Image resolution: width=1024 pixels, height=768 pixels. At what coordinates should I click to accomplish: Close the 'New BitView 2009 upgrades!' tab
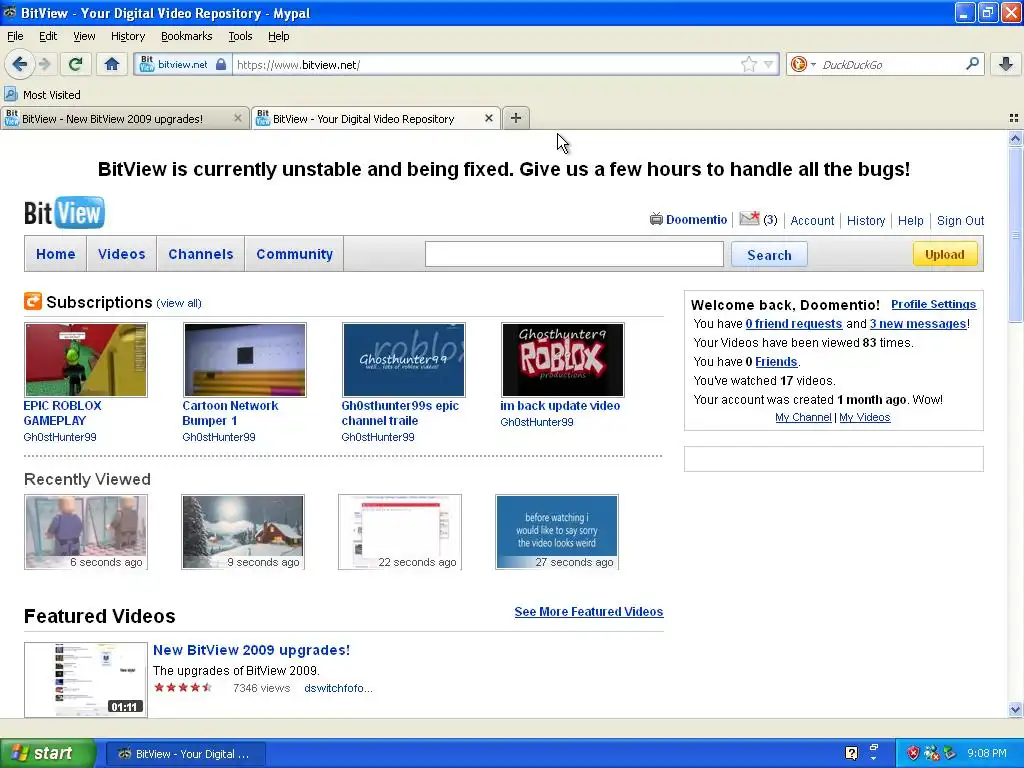point(238,118)
